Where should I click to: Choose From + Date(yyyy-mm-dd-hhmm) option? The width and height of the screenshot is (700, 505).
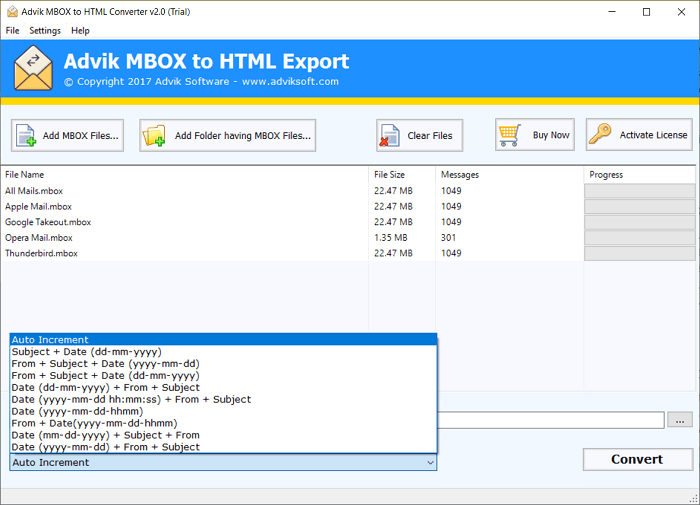pyautogui.click(x=223, y=423)
